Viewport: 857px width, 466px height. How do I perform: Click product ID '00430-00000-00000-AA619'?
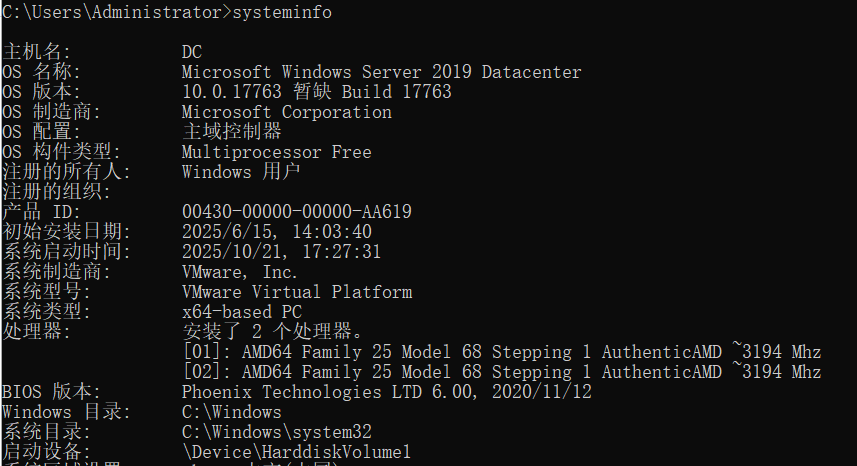pyautogui.click(x=297, y=211)
